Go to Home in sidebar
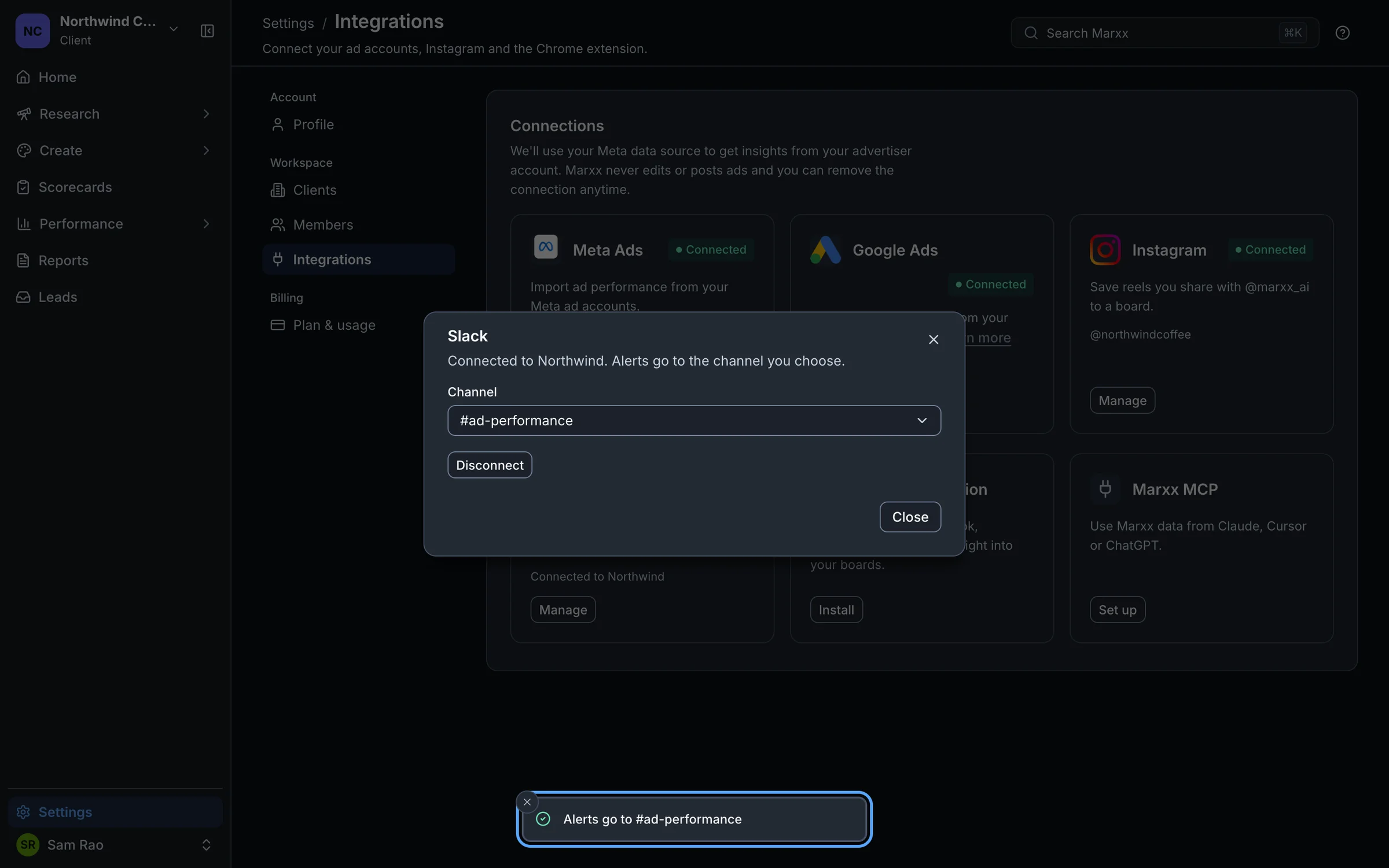Viewport: 1389px width, 868px height. (115, 77)
